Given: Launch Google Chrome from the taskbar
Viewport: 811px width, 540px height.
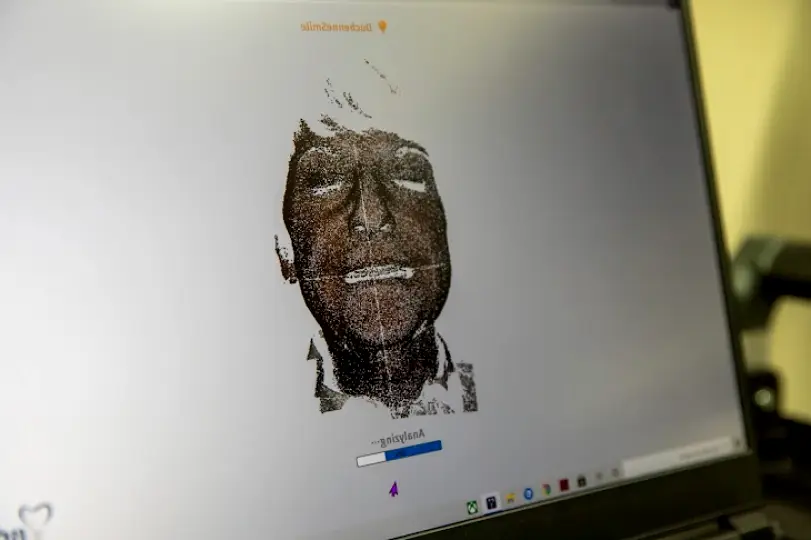Looking at the screenshot, I should 546,489.
